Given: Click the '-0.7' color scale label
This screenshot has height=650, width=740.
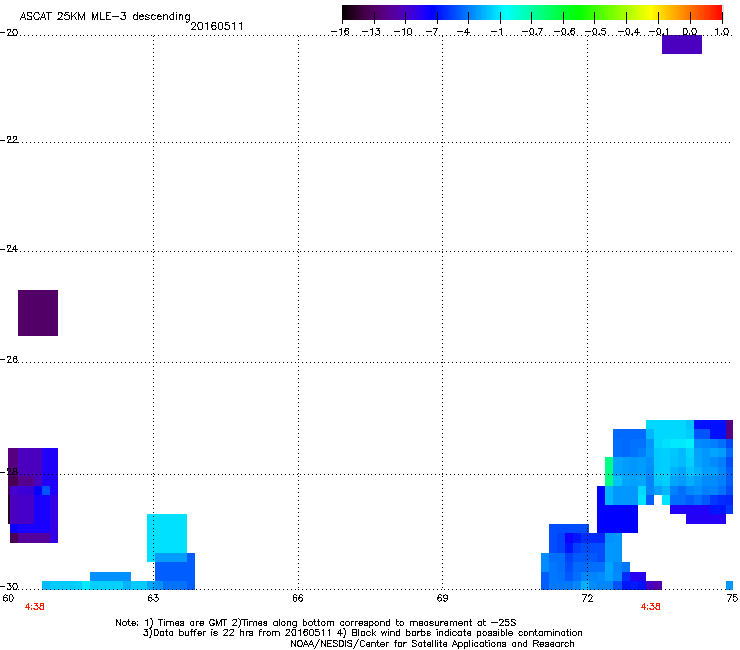Looking at the screenshot, I should tap(532, 32).
